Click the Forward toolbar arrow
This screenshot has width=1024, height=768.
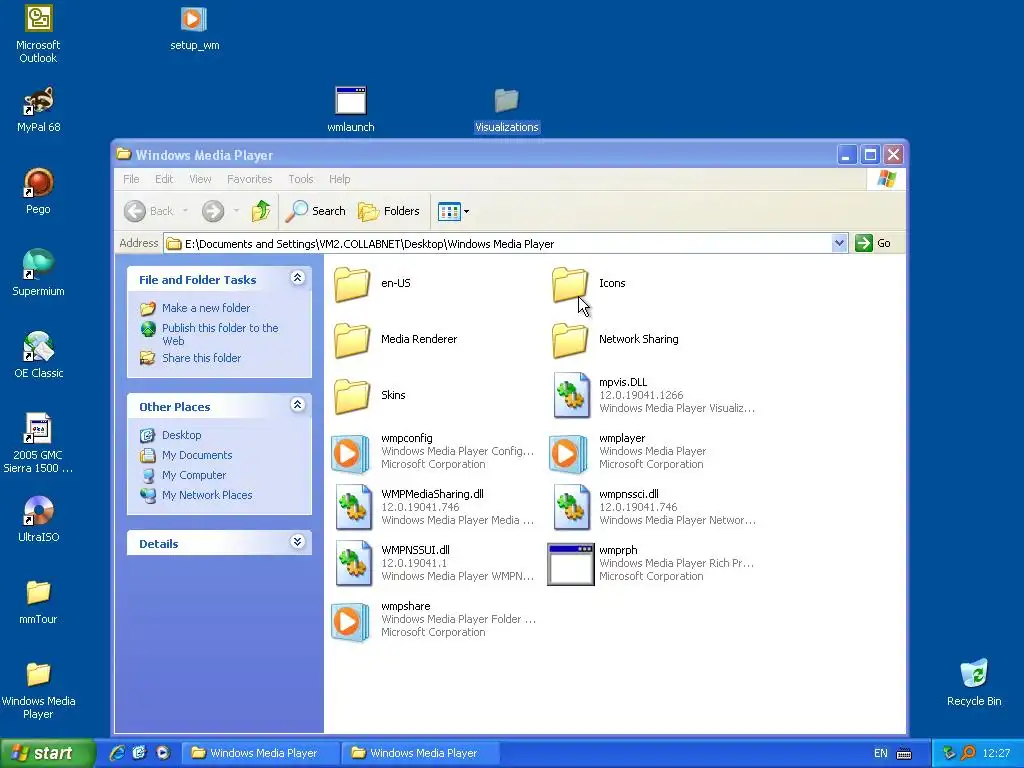pos(213,211)
